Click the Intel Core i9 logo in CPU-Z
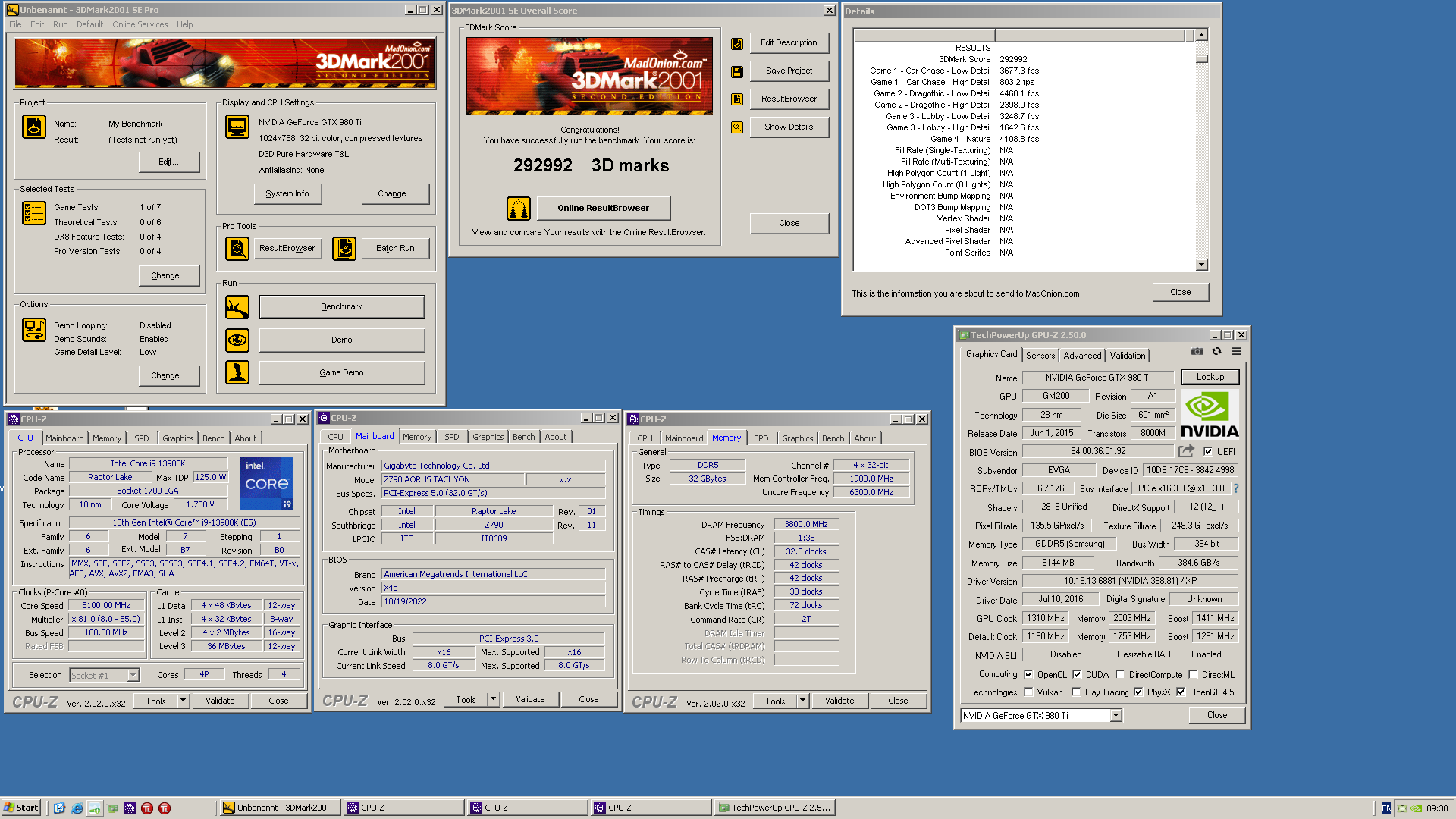Viewport: 1456px width, 819px height. coord(267,484)
